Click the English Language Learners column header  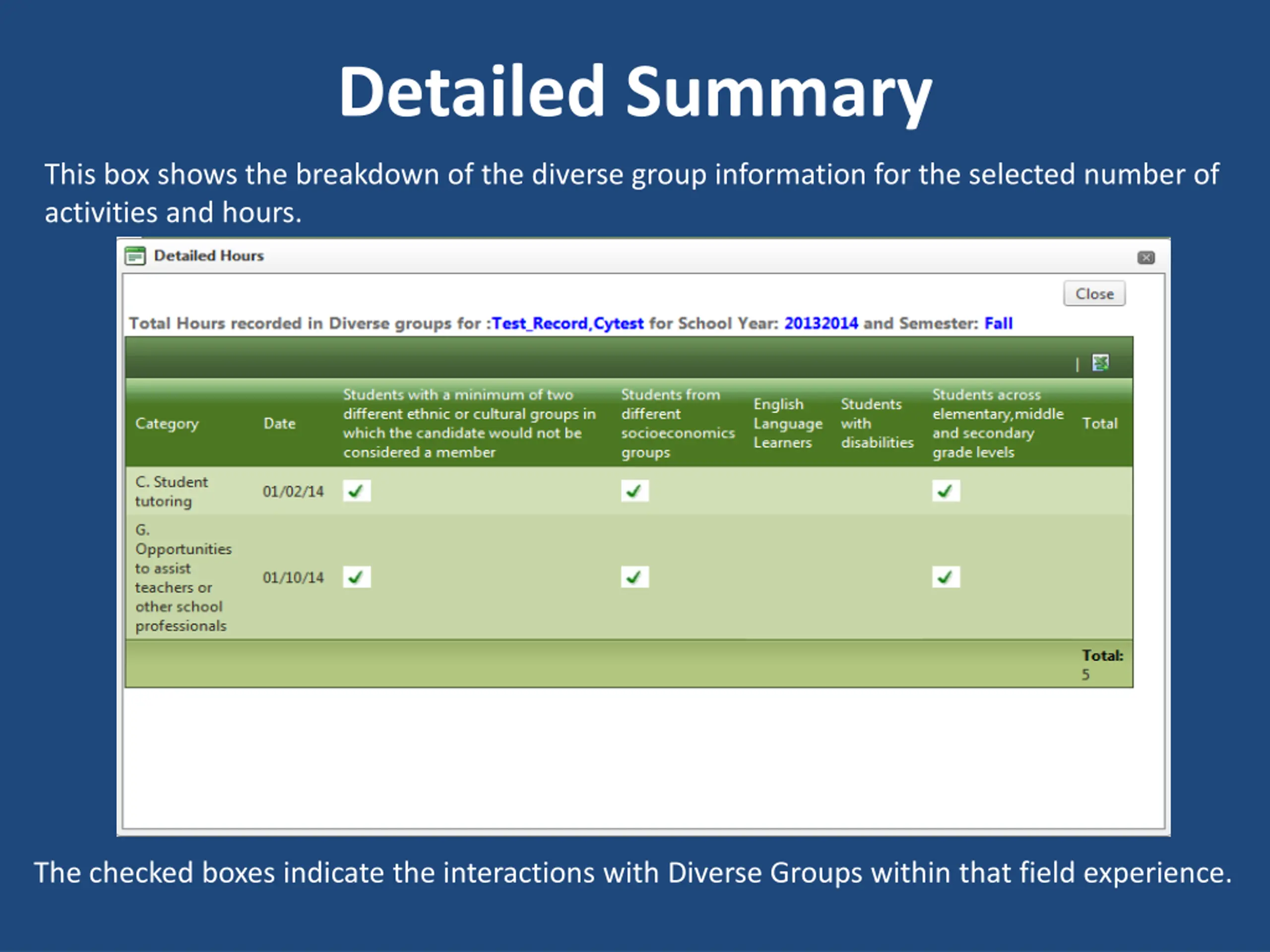(788, 423)
